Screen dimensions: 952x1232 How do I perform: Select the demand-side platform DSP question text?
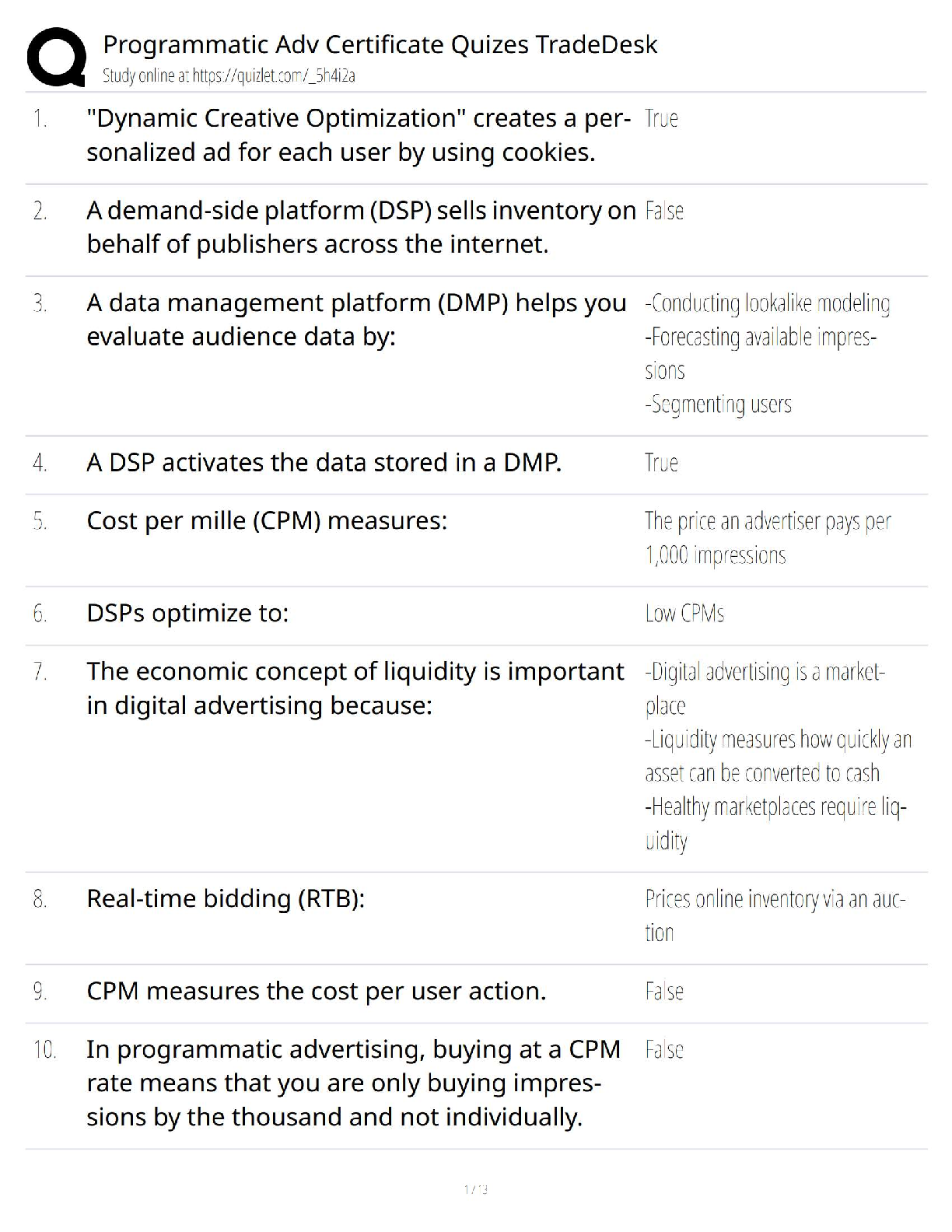360,227
